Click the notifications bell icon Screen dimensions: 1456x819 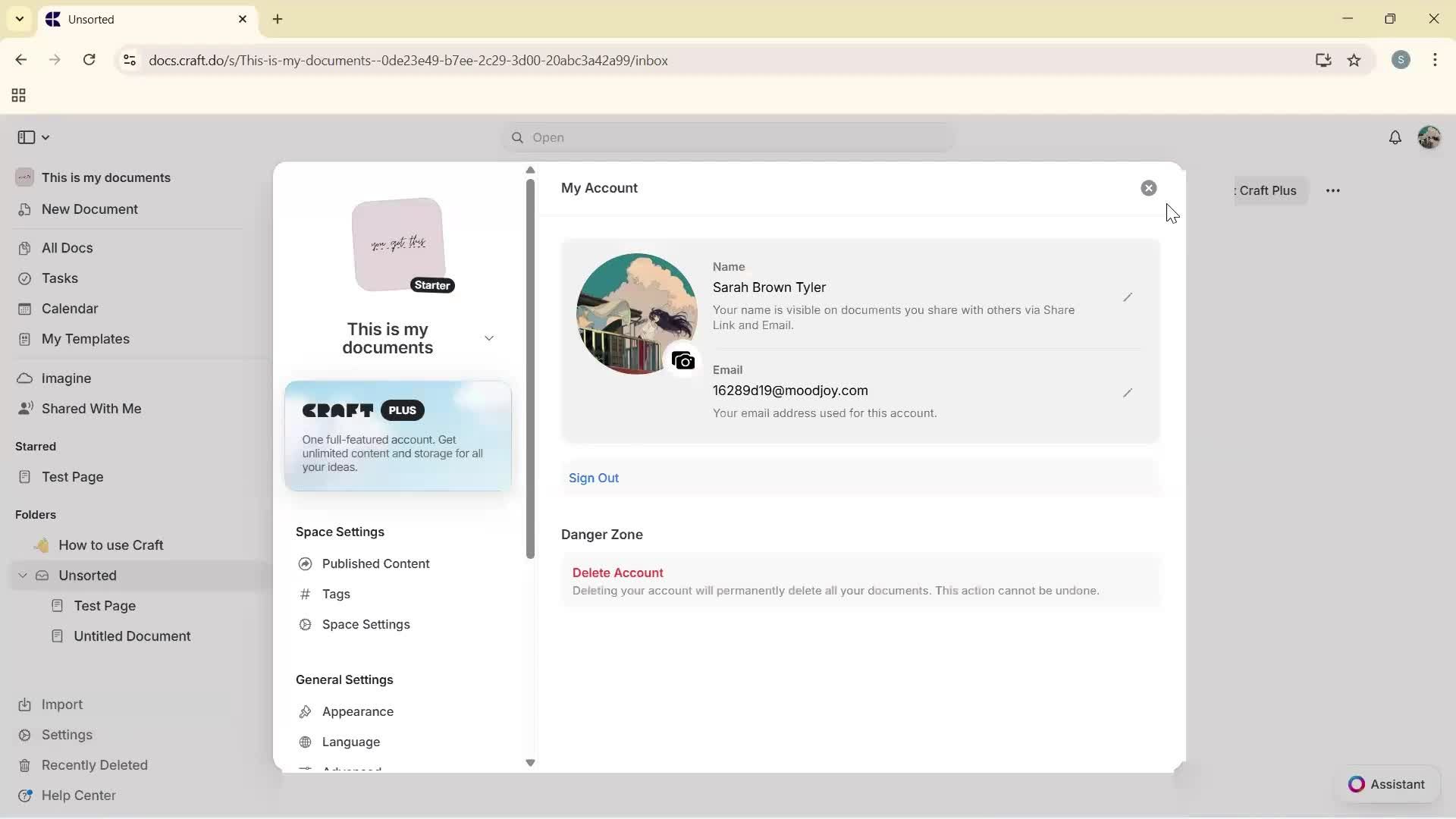(1395, 137)
